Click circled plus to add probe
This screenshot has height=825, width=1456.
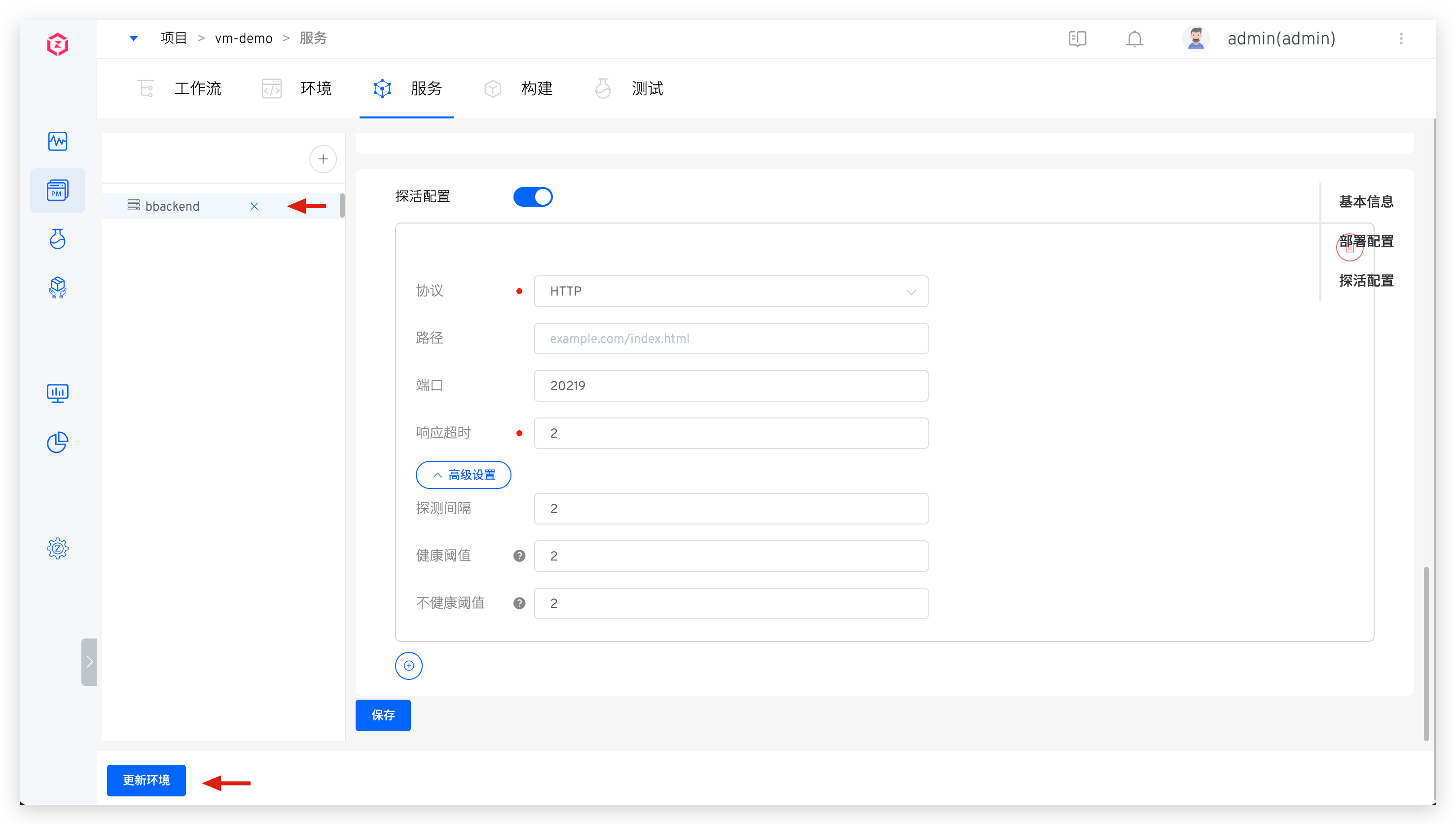click(x=408, y=665)
